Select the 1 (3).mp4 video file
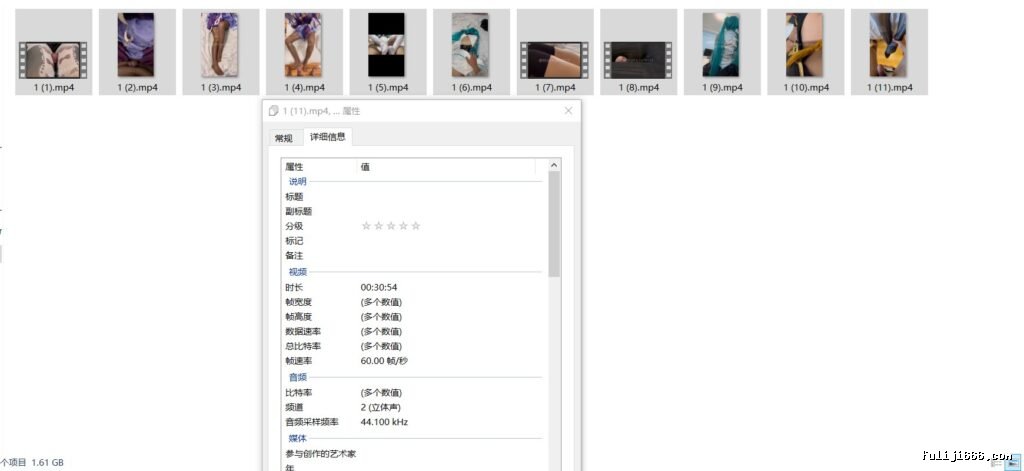1024x471 pixels. tap(221, 52)
